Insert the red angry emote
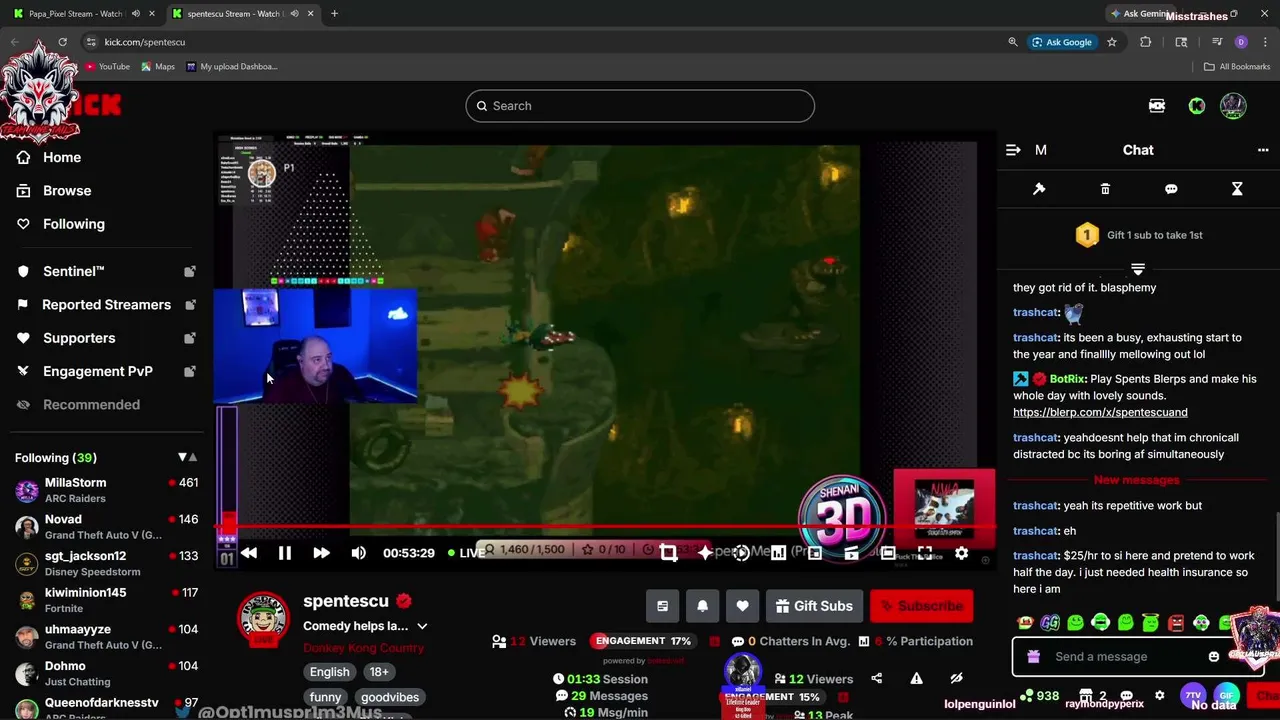This screenshot has width=1280, height=720. coord(1176,623)
